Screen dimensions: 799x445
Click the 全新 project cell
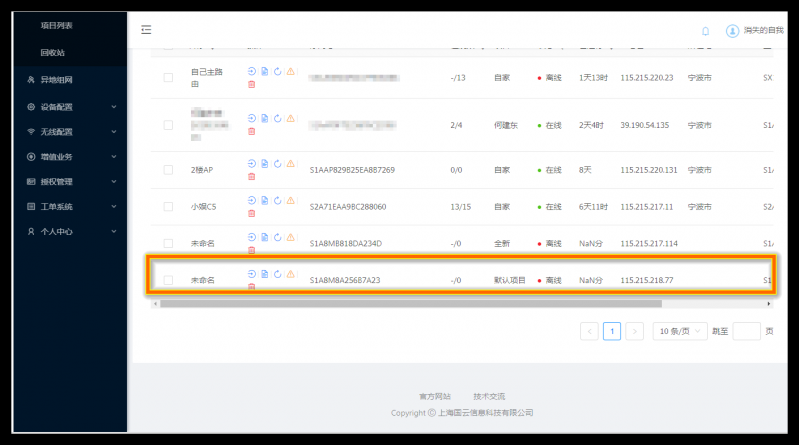(x=502, y=243)
